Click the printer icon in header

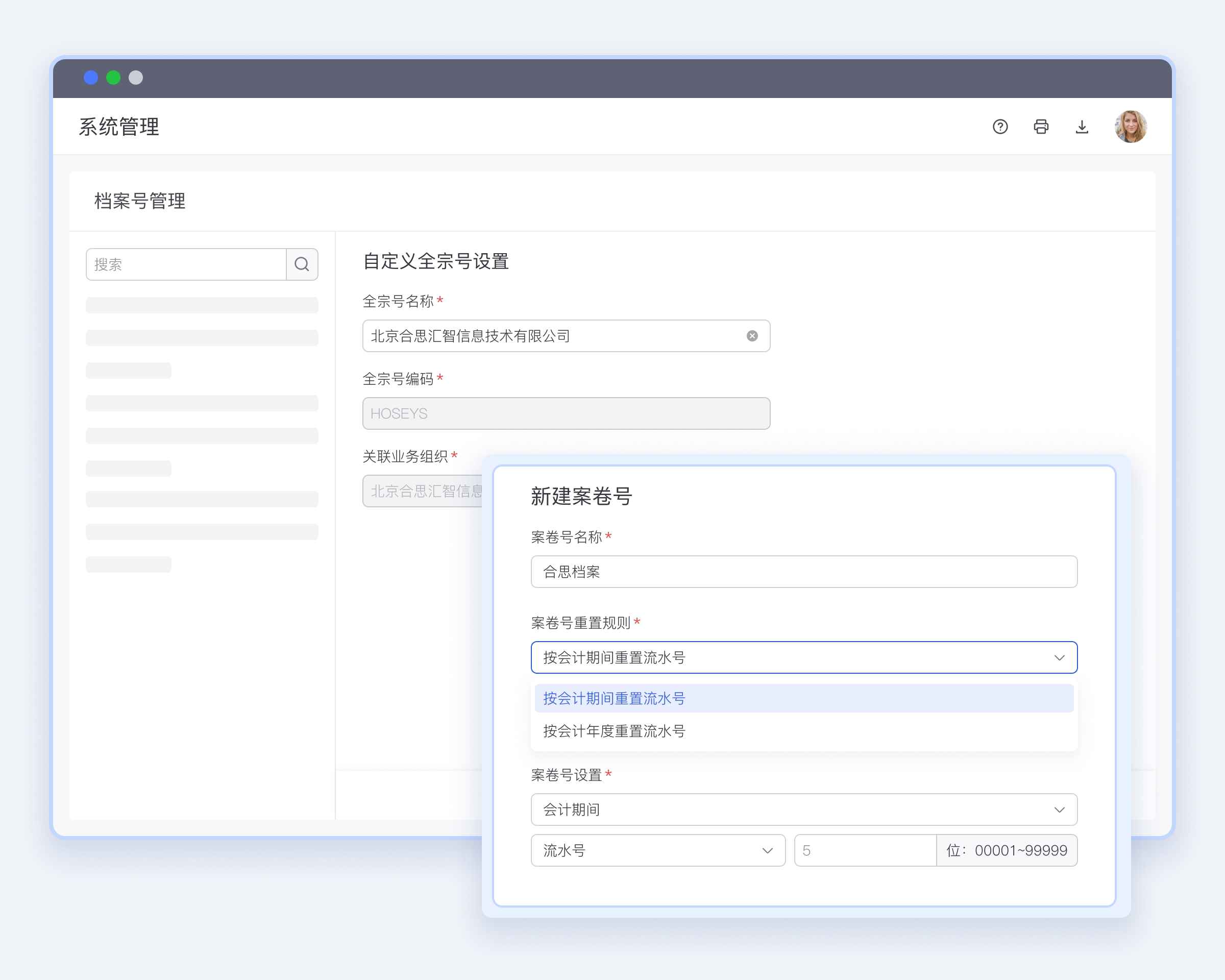coord(1041,126)
